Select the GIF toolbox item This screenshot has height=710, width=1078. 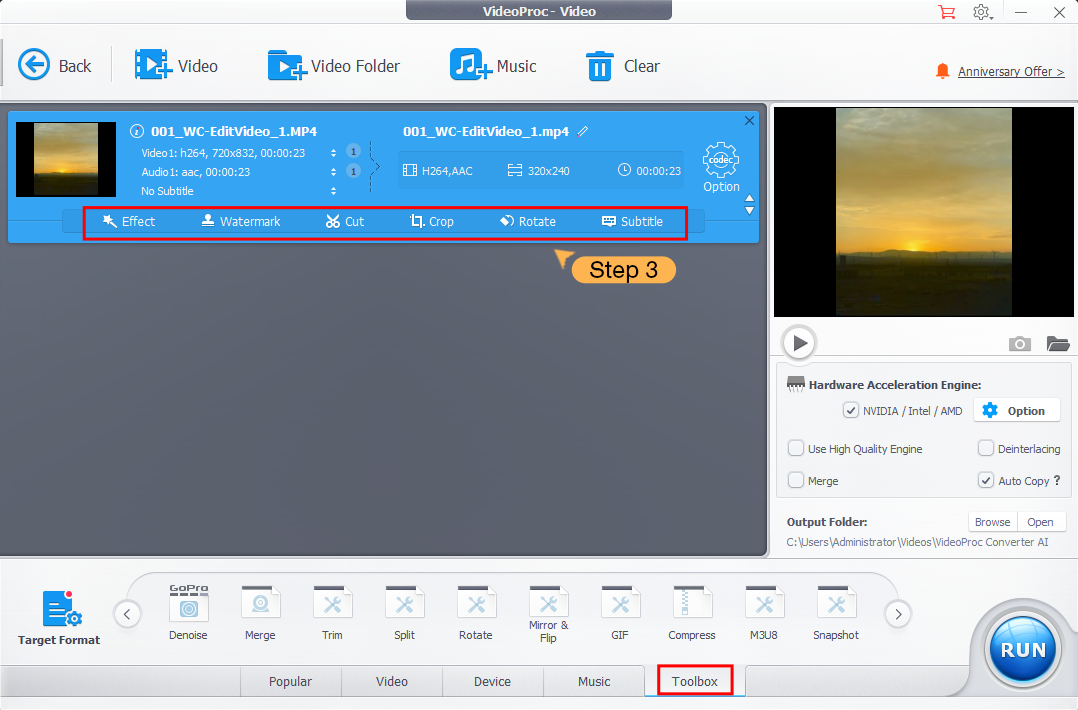(x=620, y=613)
